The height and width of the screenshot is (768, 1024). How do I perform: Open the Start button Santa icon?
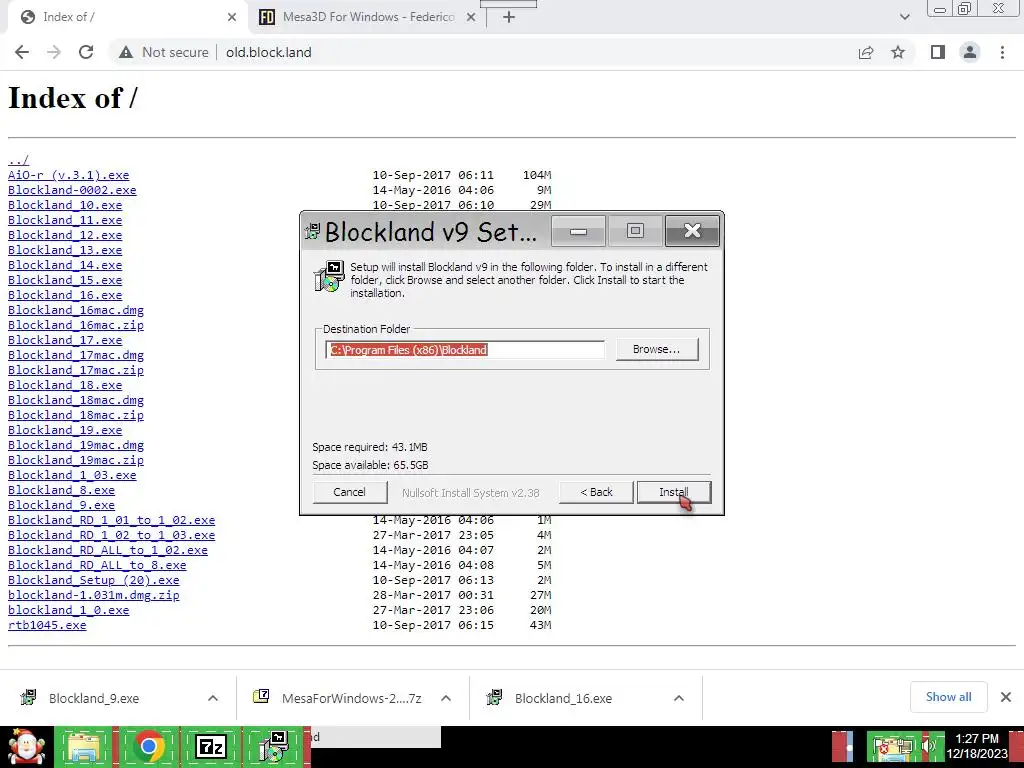click(x=26, y=746)
